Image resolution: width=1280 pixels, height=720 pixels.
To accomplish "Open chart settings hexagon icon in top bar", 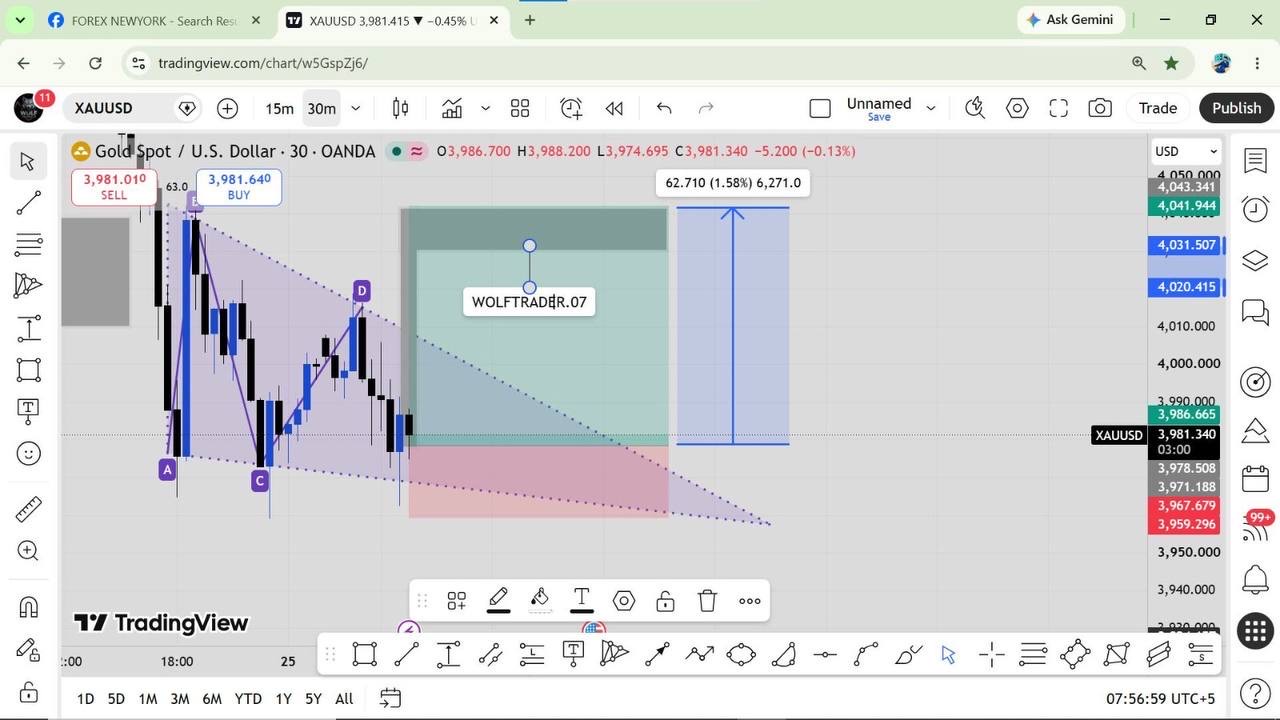I will click(1017, 108).
